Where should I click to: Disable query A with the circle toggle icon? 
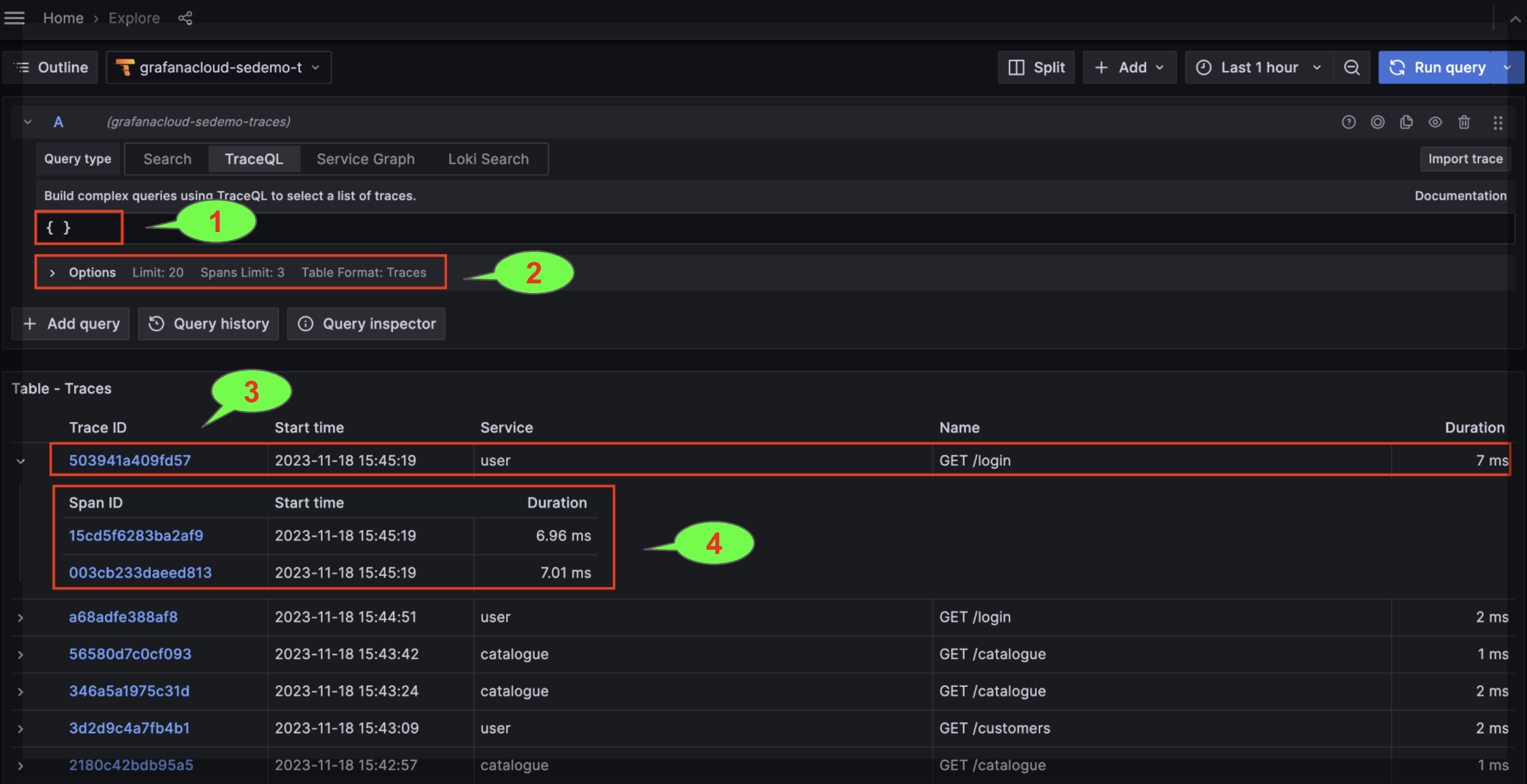coord(1378,122)
